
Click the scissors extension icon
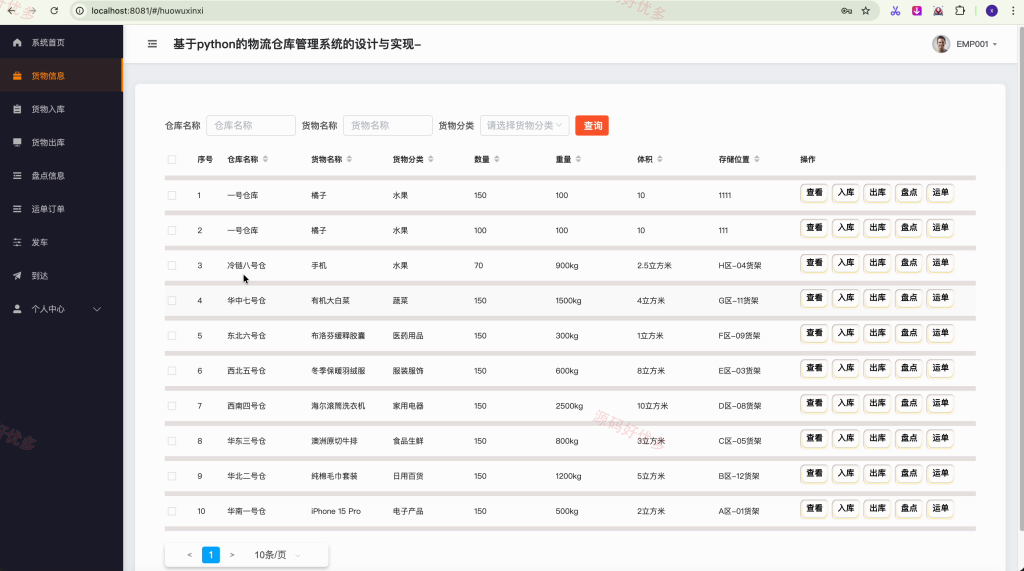point(895,10)
